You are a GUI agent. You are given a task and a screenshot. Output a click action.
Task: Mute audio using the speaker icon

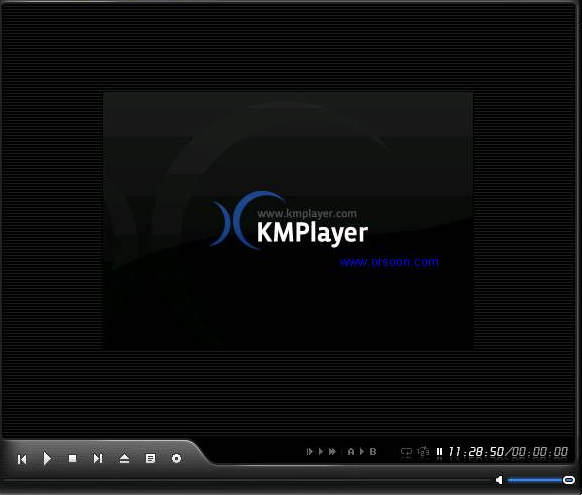click(x=499, y=480)
